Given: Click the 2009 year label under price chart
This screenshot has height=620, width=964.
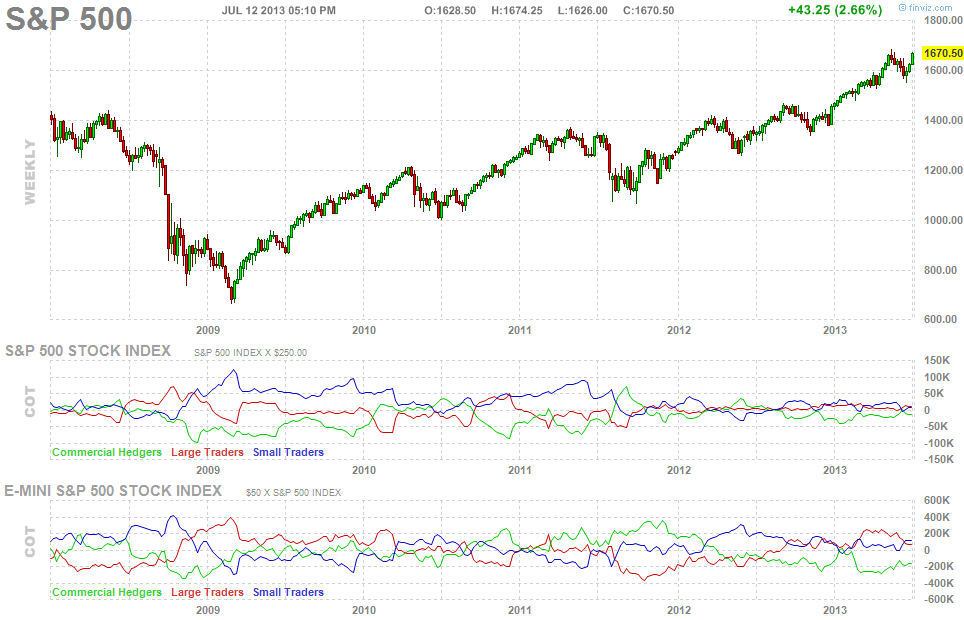Looking at the screenshot, I should pos(208,330).
